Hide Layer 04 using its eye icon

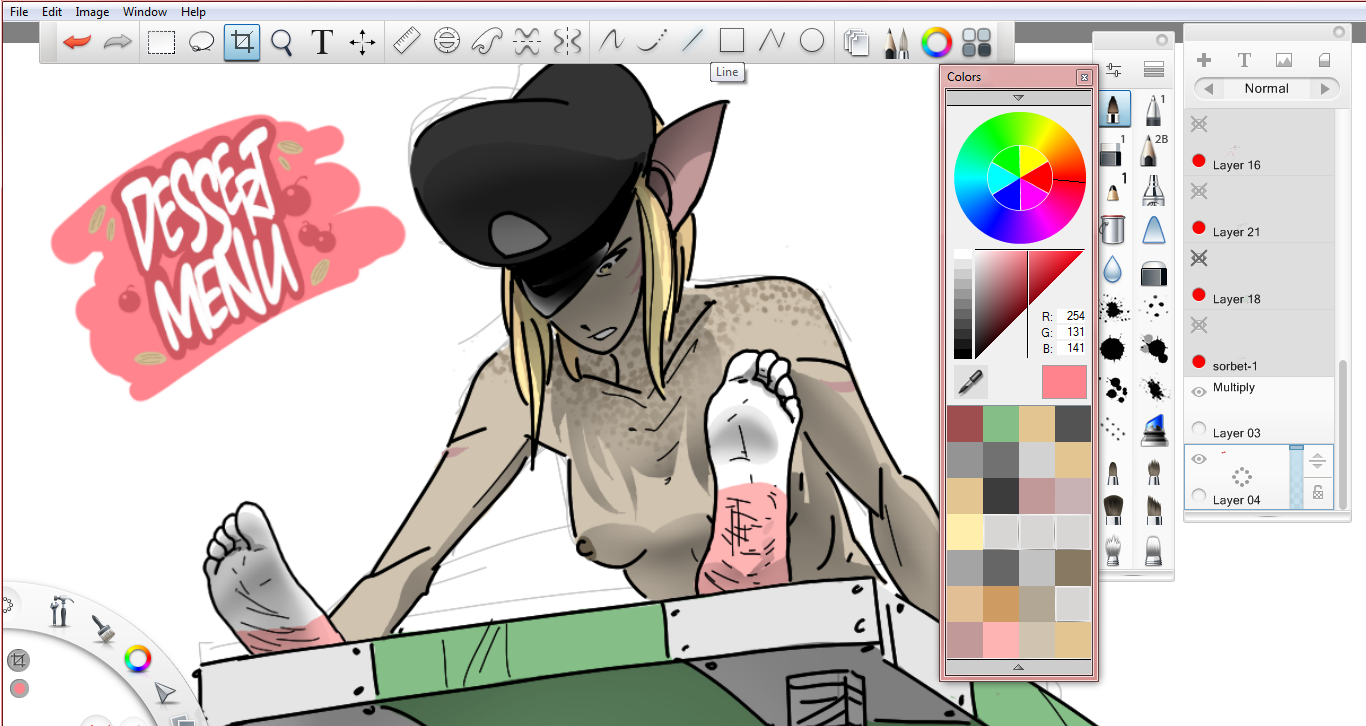tap(1199, 459)
